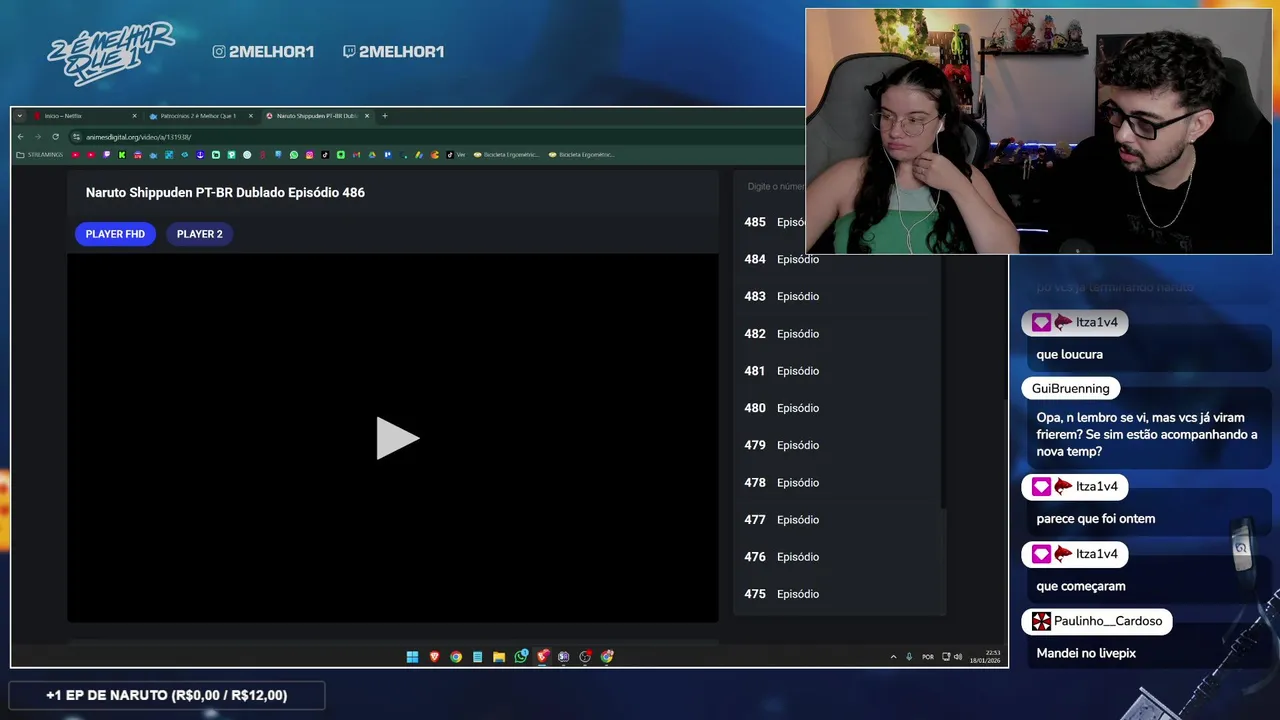Open the Instagram bookmark icon
Image resolution: width=1280 pixels, height=720 pixels.
coord(310,155)
